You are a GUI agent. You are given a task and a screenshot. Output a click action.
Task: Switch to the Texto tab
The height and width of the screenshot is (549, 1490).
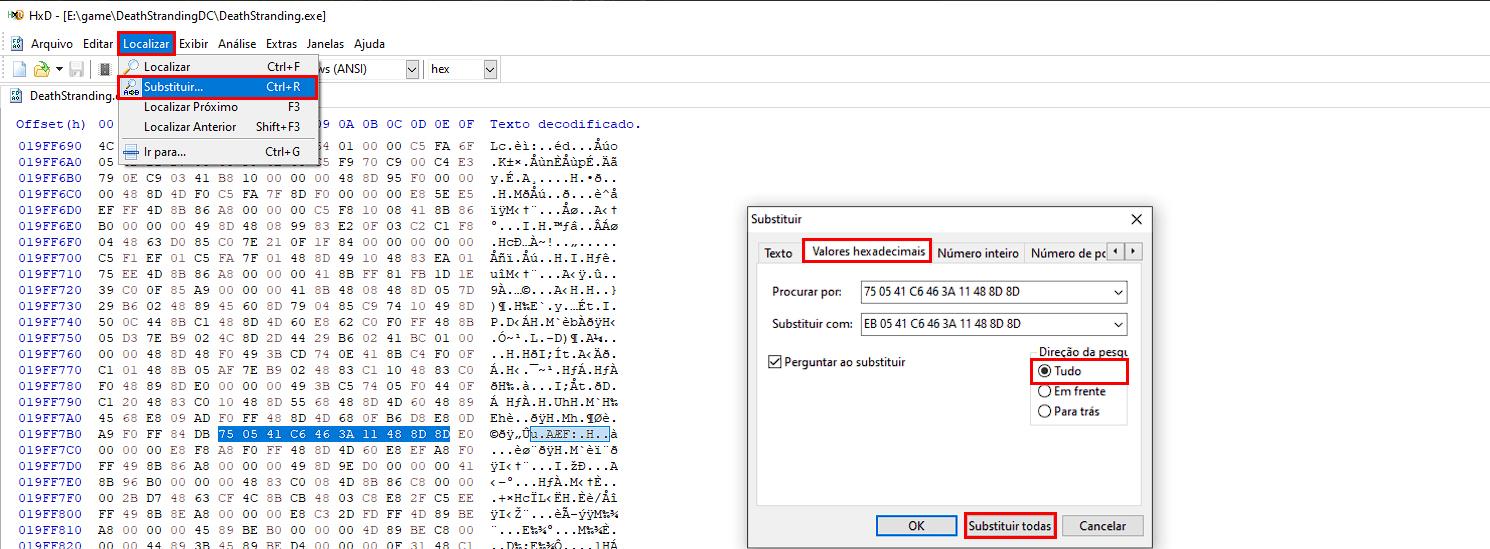point(778,253)
